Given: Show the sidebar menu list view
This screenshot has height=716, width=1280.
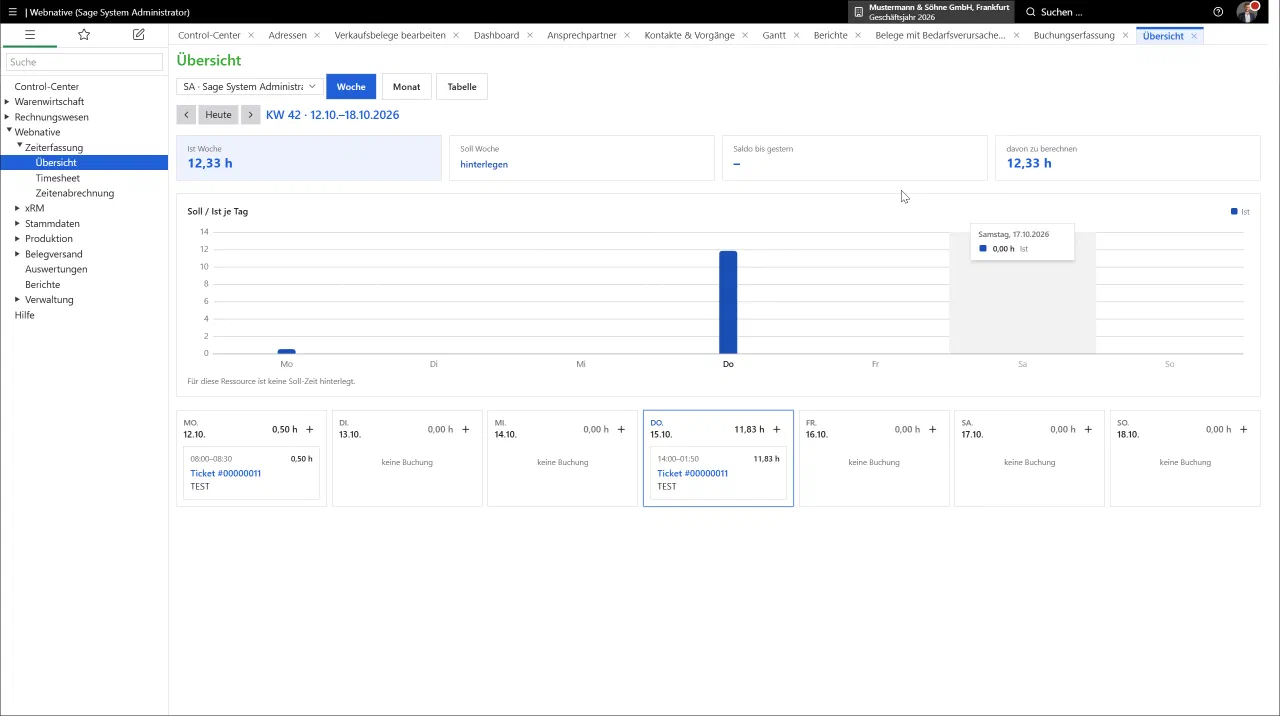Looking at the screenshot, I should click(x=30, y=35).
